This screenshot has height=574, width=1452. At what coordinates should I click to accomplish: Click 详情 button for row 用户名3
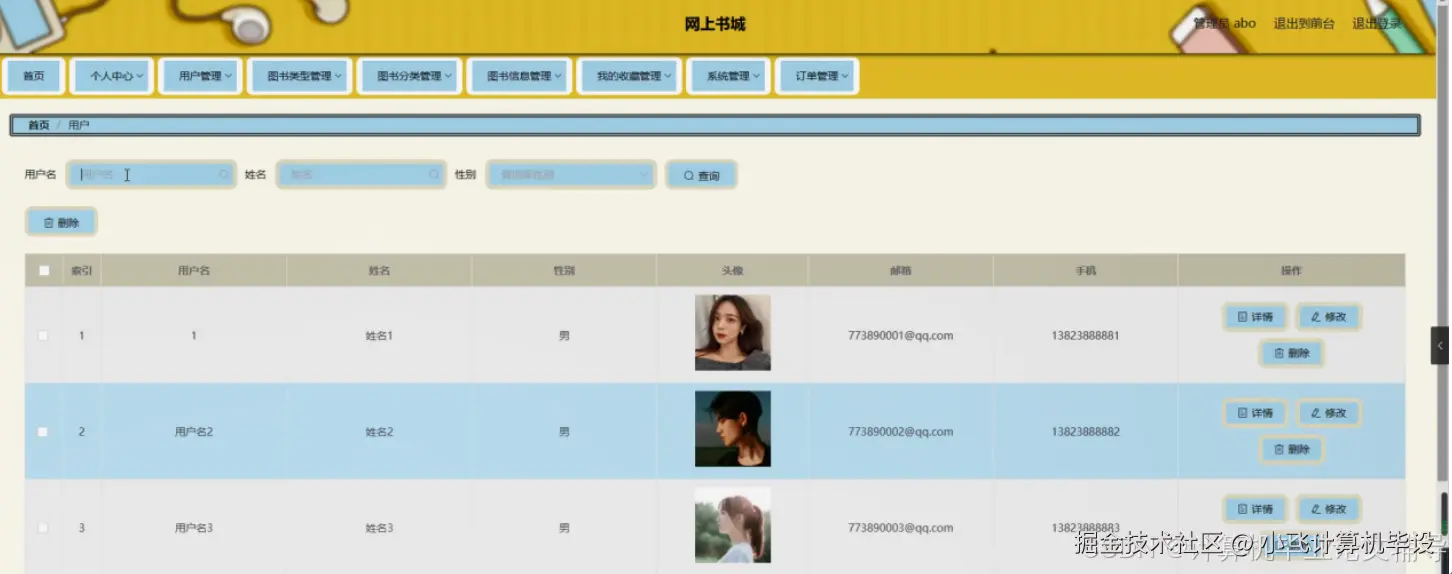click(1255, 509)
